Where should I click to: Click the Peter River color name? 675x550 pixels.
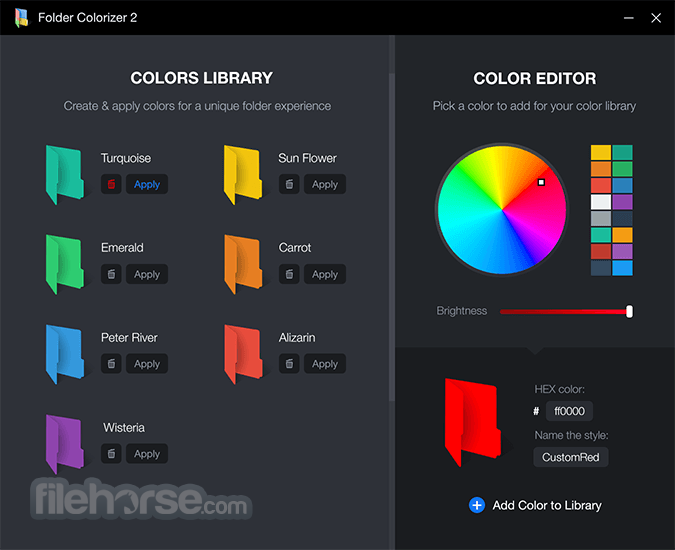point(129,338)
